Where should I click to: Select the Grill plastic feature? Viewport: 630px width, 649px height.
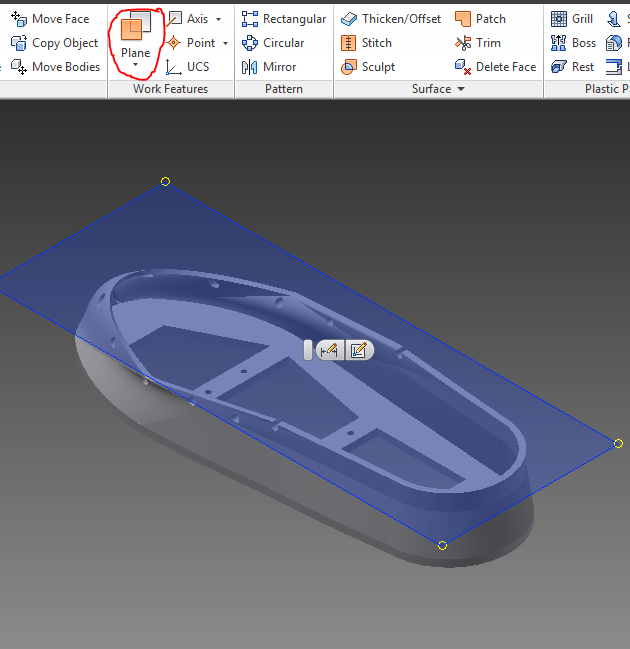click(572, 19)
